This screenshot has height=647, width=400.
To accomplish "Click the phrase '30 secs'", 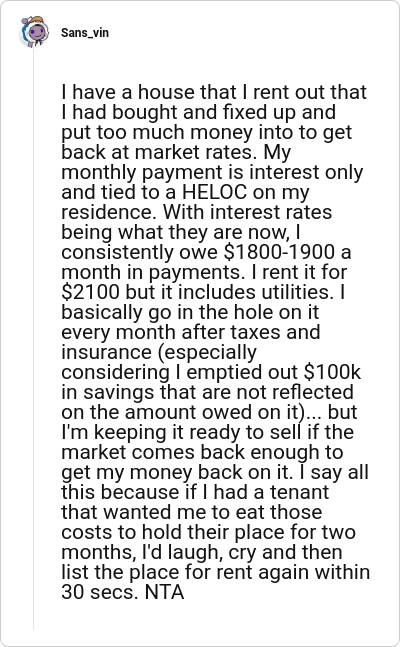I will pyautogui.click(x=99, y=593).
